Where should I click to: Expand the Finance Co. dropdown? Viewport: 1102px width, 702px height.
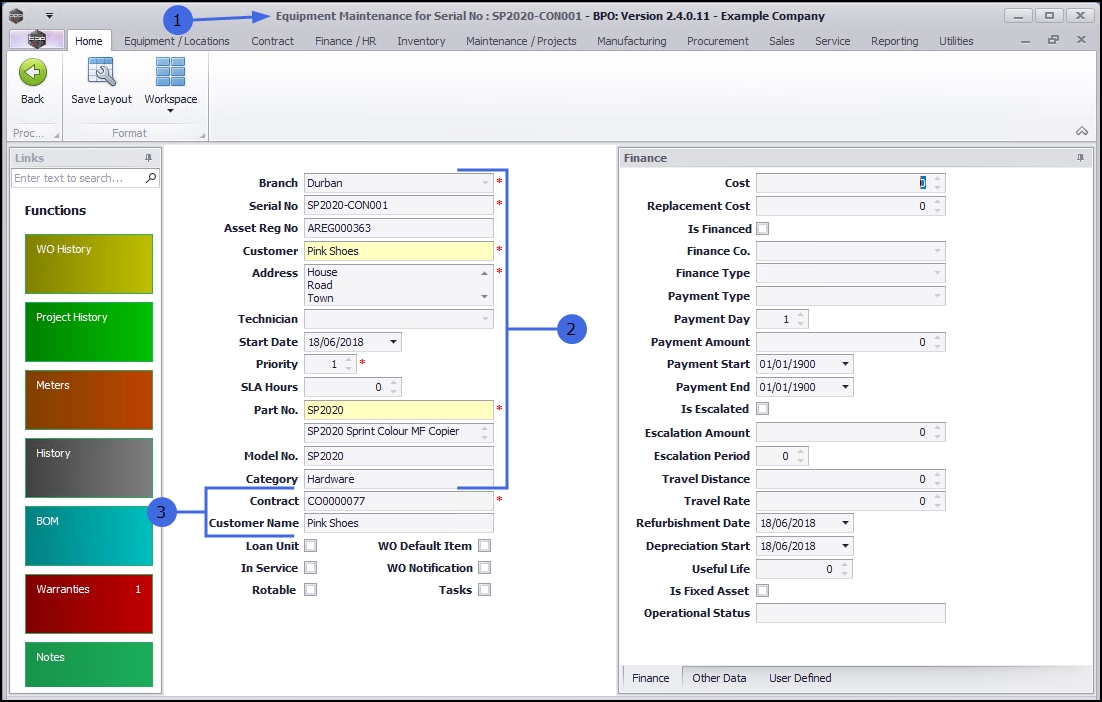[x=937, y=251]
